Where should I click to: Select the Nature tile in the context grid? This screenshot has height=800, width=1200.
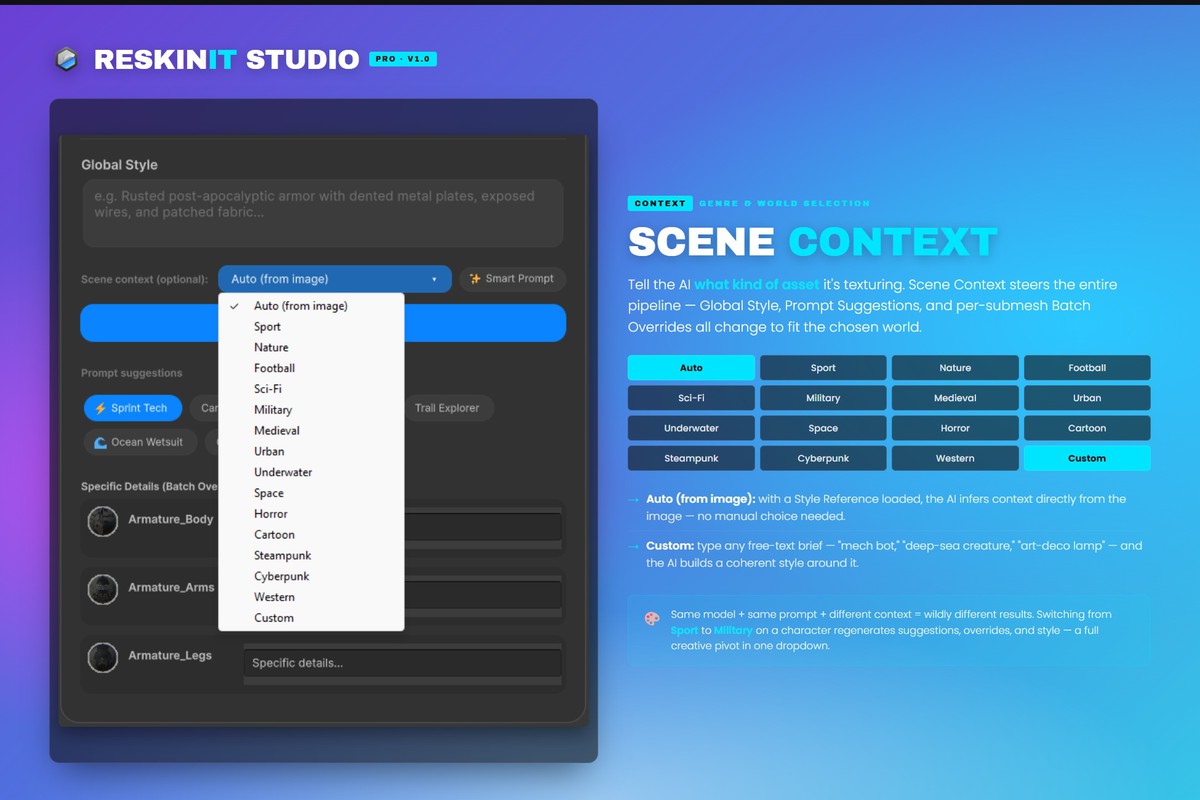pyautogui.click(x=955, y=368)
